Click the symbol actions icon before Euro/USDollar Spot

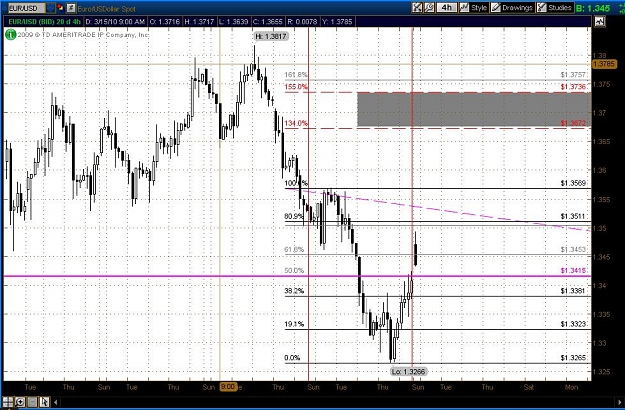(x=71, y=8)
